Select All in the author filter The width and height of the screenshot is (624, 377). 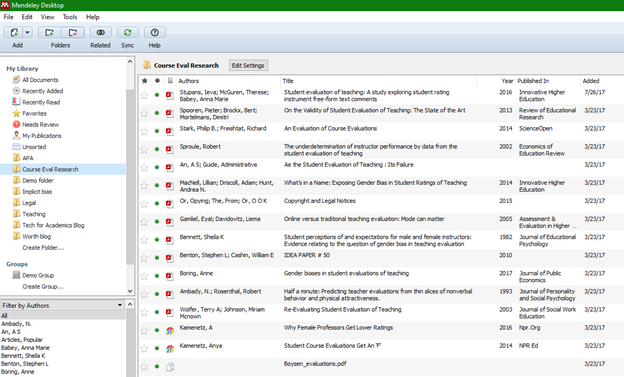[62, 316]
